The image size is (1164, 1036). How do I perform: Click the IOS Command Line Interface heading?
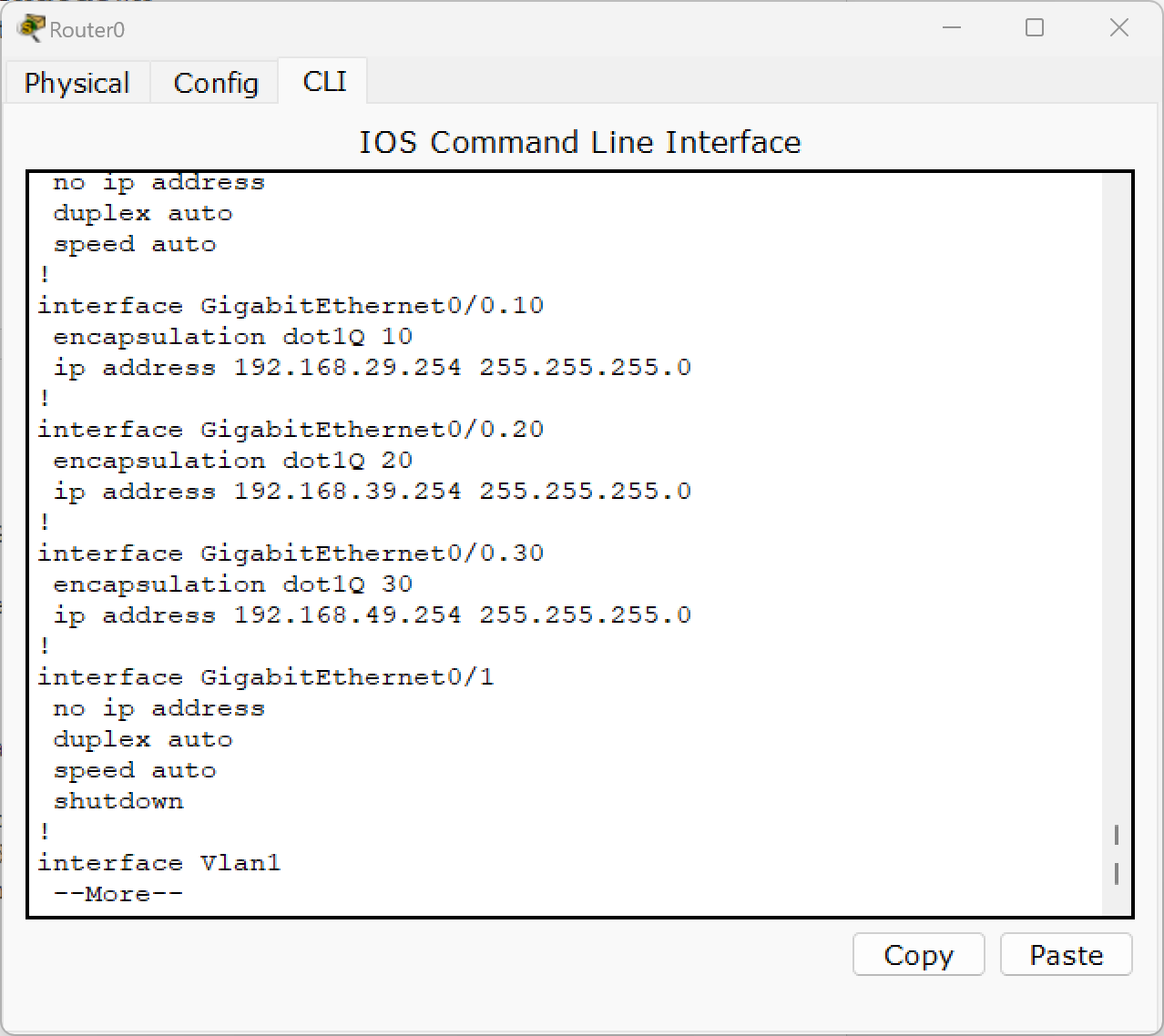click(x=580, y=142)
